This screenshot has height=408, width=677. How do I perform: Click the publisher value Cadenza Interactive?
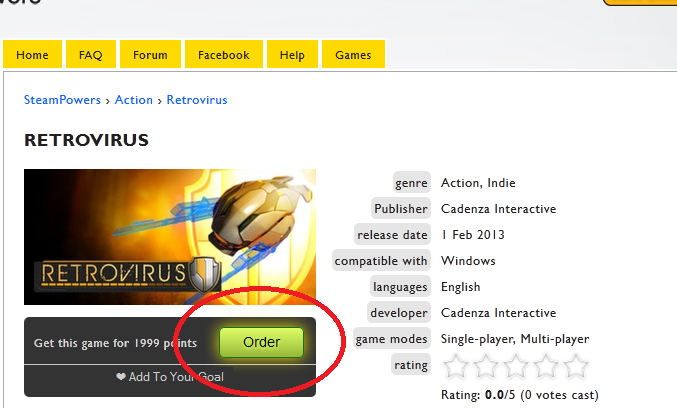pyautogui.click(x=498, y=209)
